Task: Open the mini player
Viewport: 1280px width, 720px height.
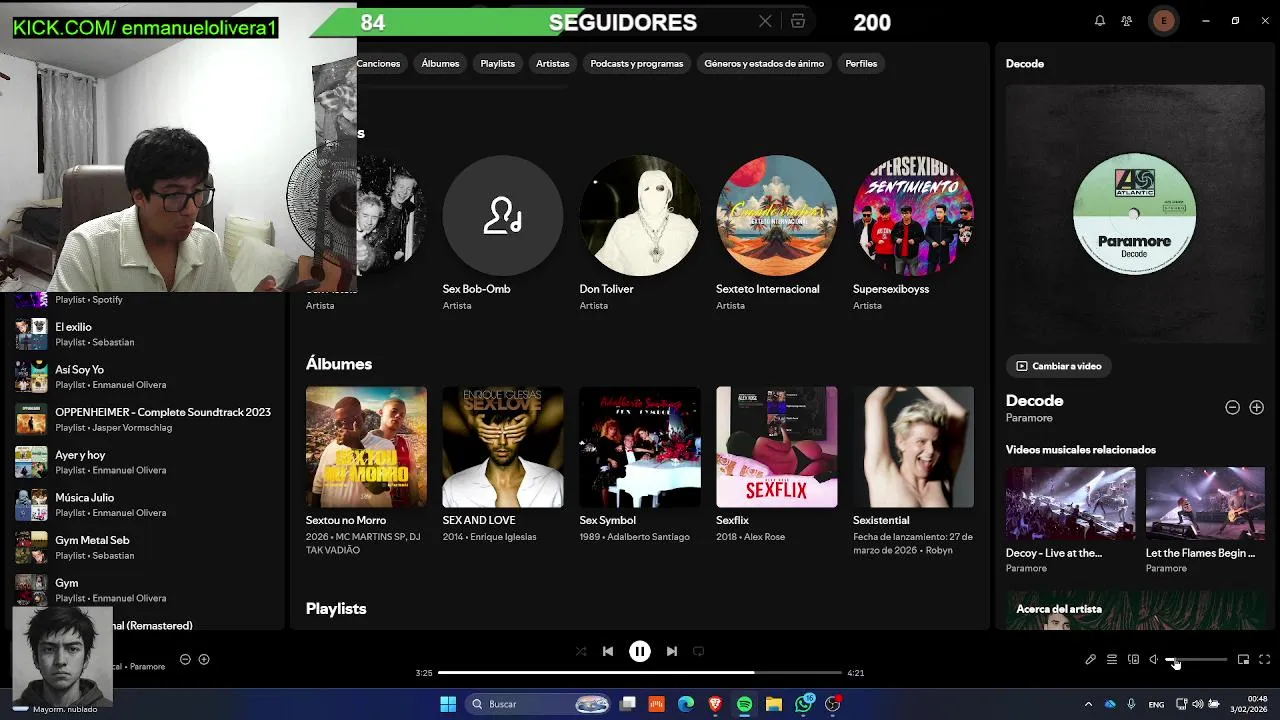Action: pos(1244,660)
